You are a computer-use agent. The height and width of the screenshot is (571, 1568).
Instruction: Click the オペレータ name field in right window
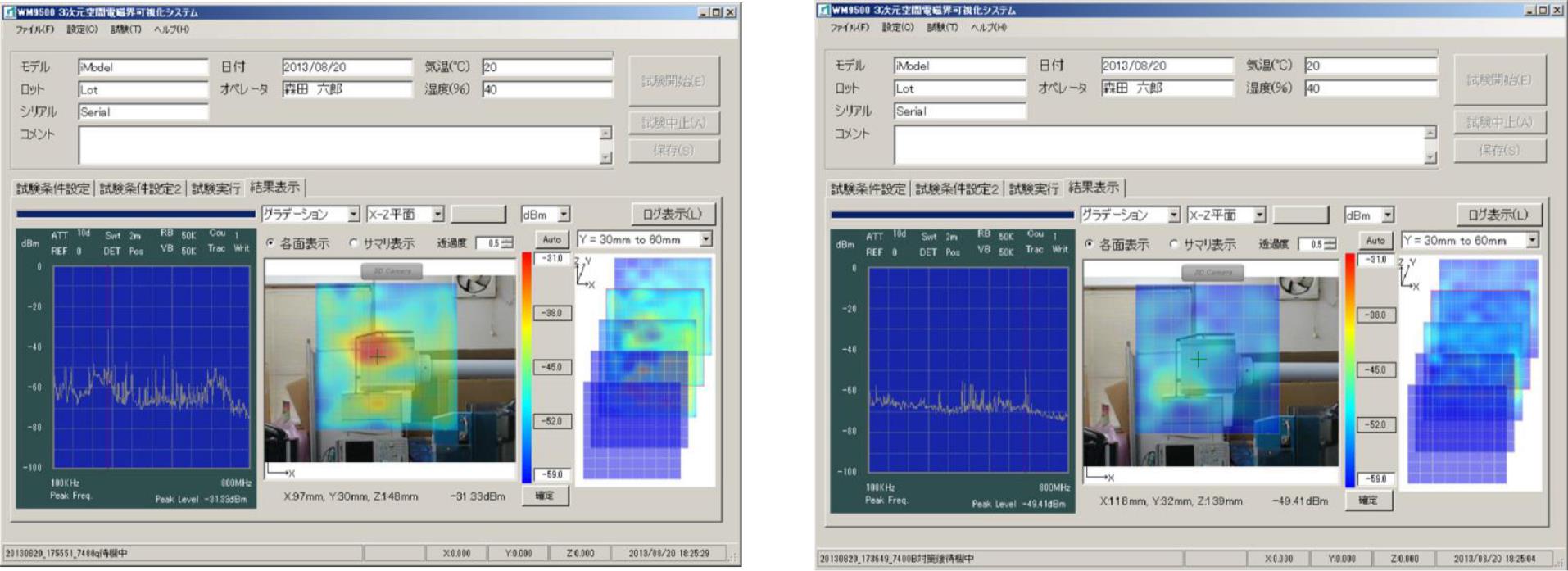tap(1166, 88)
